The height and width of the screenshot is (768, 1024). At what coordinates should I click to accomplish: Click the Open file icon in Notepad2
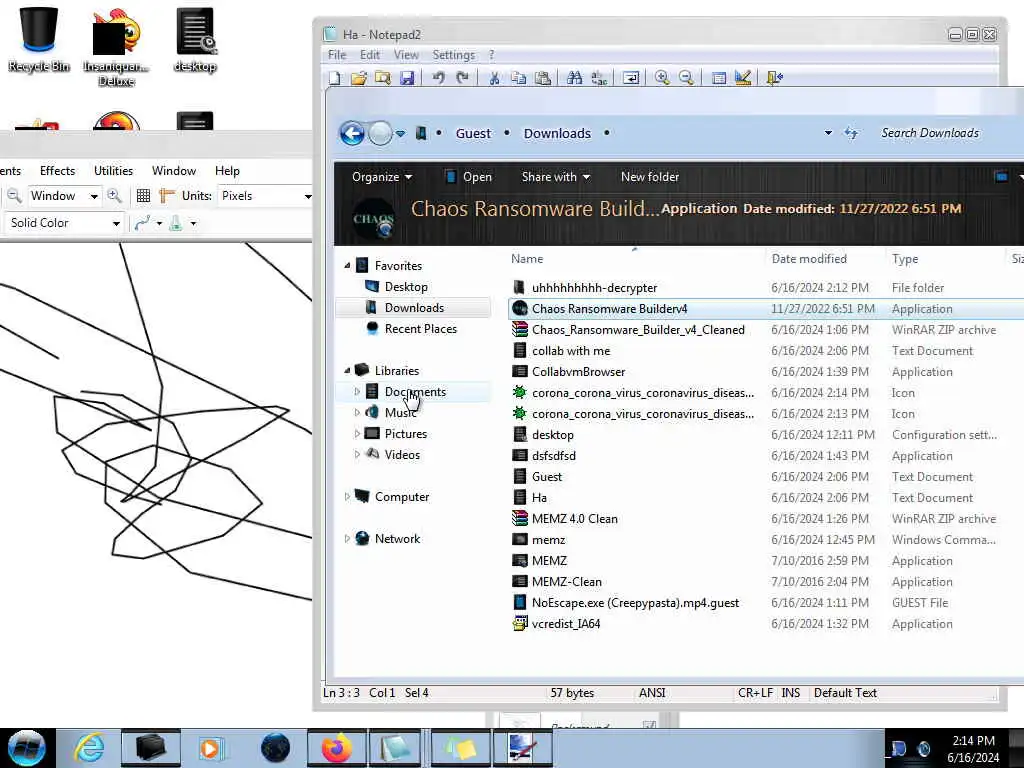[359, 78]
